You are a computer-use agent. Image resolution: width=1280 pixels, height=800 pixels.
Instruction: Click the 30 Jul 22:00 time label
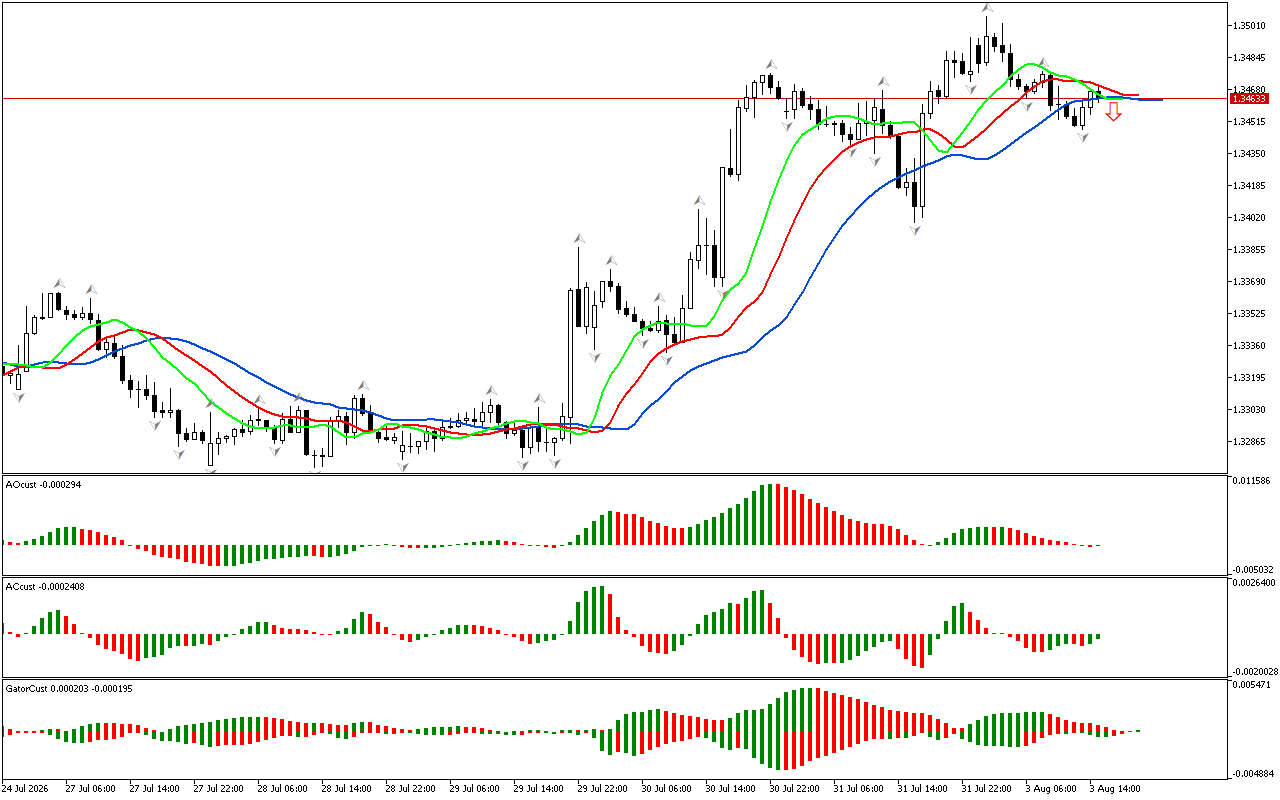(x=793, y=788)
